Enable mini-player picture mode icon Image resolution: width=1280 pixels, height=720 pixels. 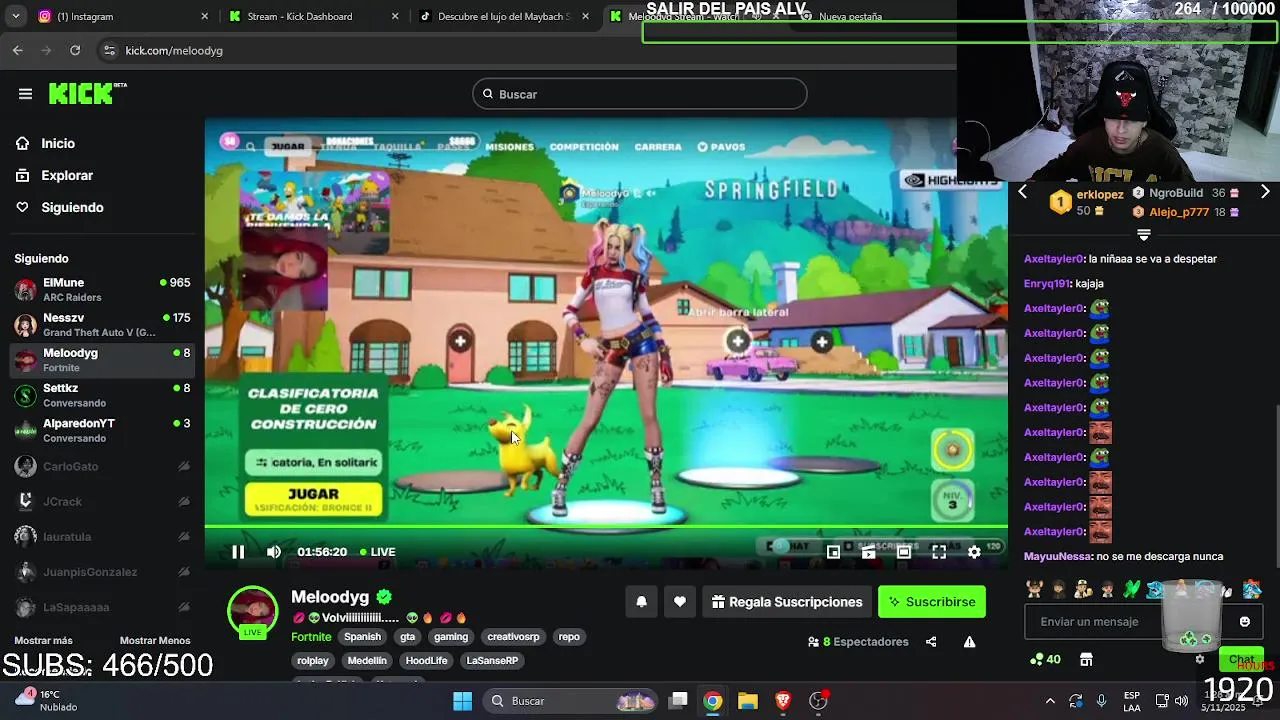click(x=833, y=552)
